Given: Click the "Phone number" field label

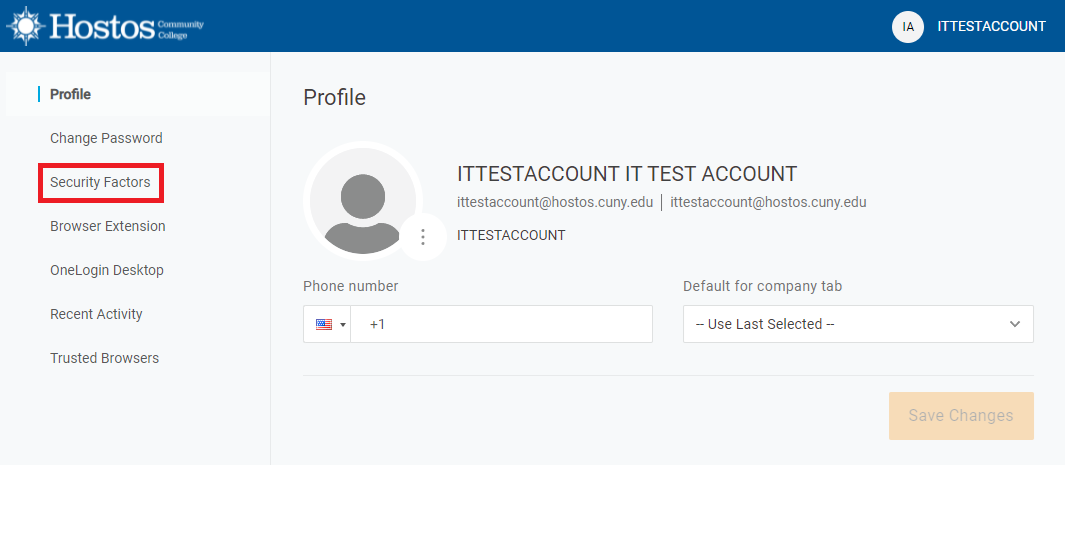Looking at the screenshot, I should tap(350, 286).
